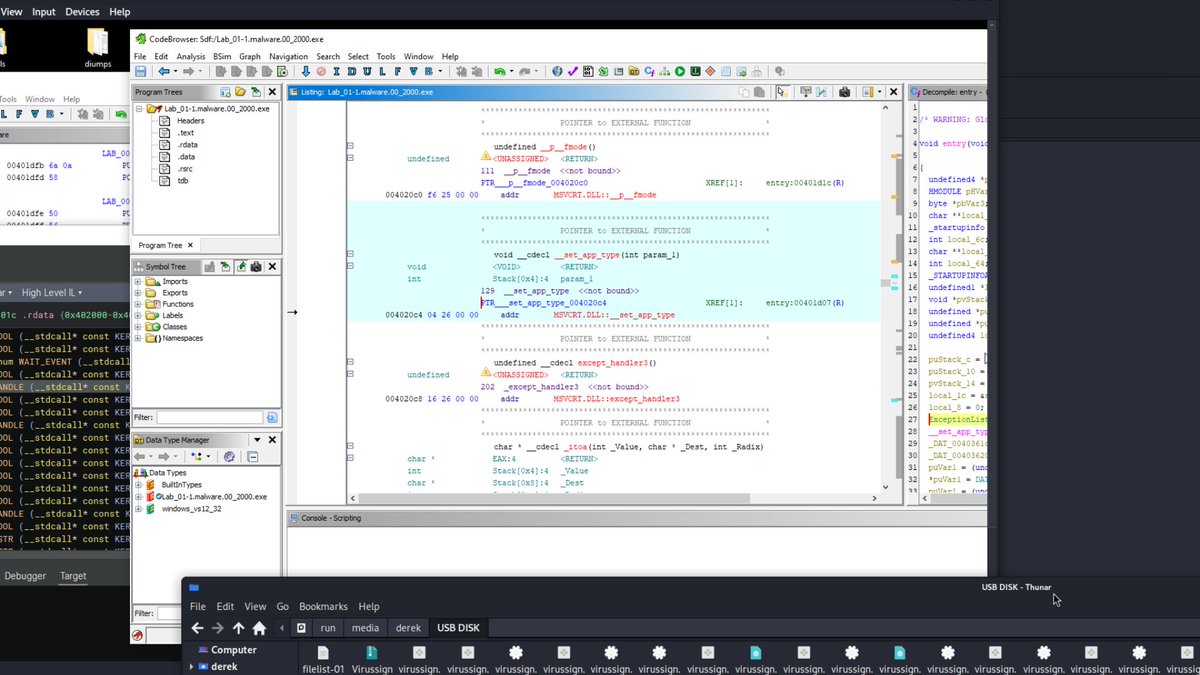
Task: Click the 'USB DISK' path button in Thunar
Action: point(458,628)
